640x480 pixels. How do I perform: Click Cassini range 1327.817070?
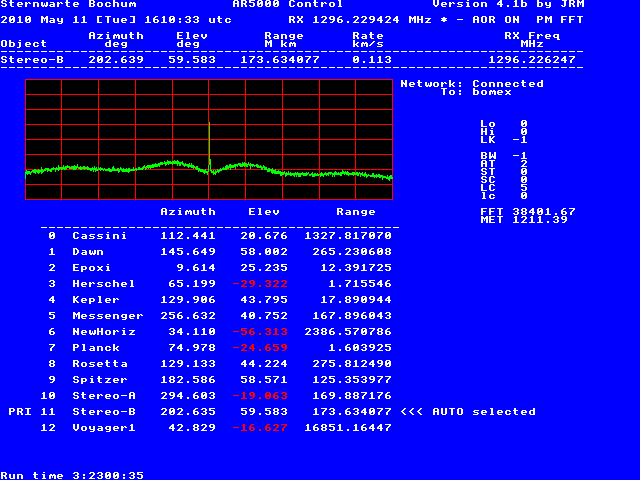tap(348, 236)
